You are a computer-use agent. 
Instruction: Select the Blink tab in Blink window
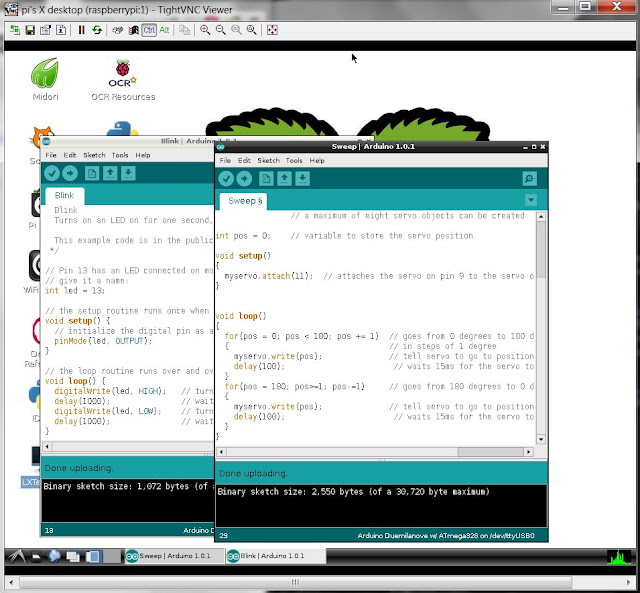[x=64, y=196]
